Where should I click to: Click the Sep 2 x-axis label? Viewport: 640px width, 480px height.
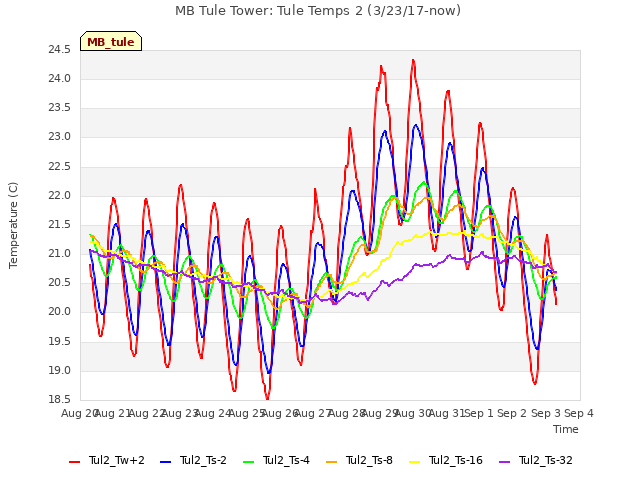512,413
